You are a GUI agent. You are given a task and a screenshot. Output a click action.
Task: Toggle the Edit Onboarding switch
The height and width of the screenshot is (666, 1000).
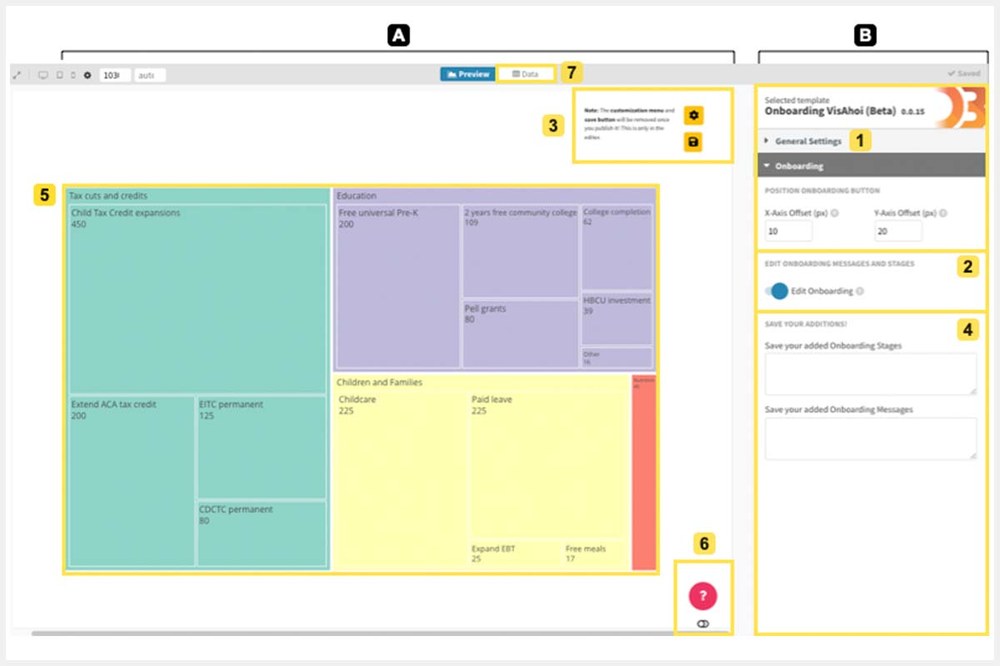point(775,291)
